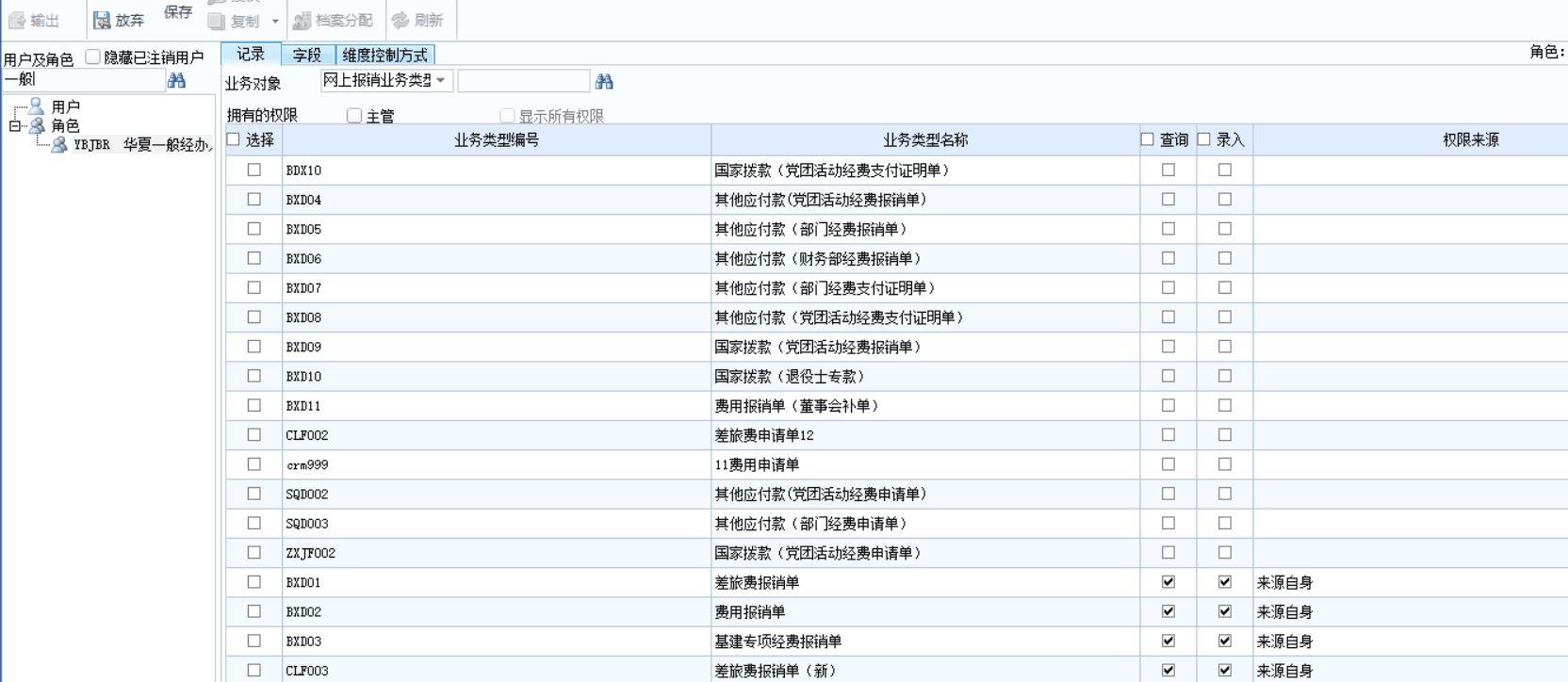Click the 复制 copy toolbar icon
1568x682 pixels.
point(216,20)
